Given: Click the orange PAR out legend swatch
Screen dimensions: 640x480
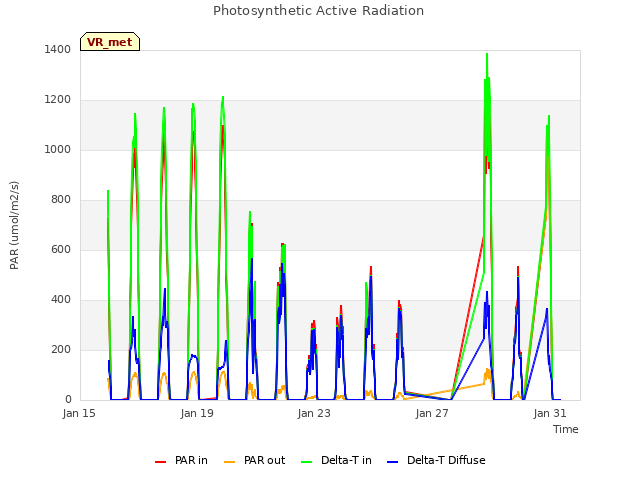Looking at the screenshot, I should tap(230, 462).
